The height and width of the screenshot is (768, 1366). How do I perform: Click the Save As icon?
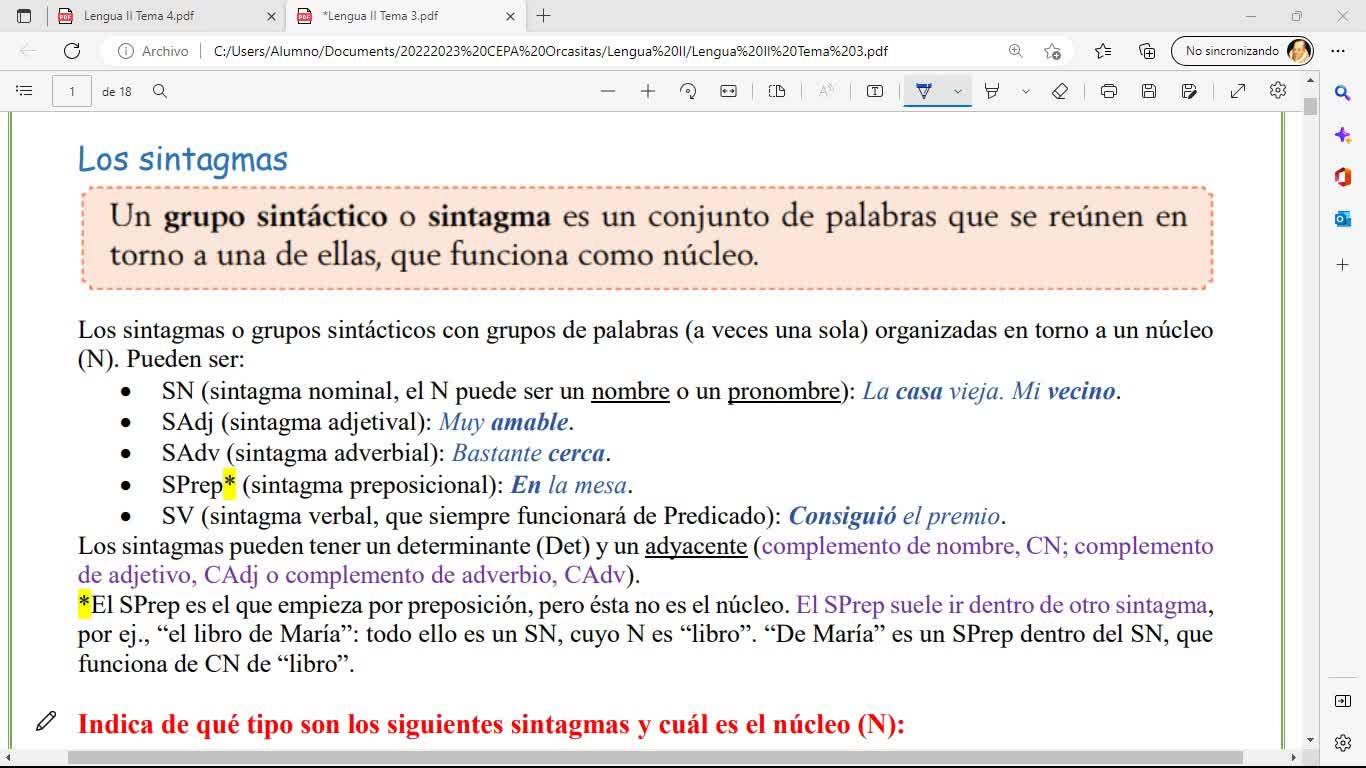coord(1189,91)
